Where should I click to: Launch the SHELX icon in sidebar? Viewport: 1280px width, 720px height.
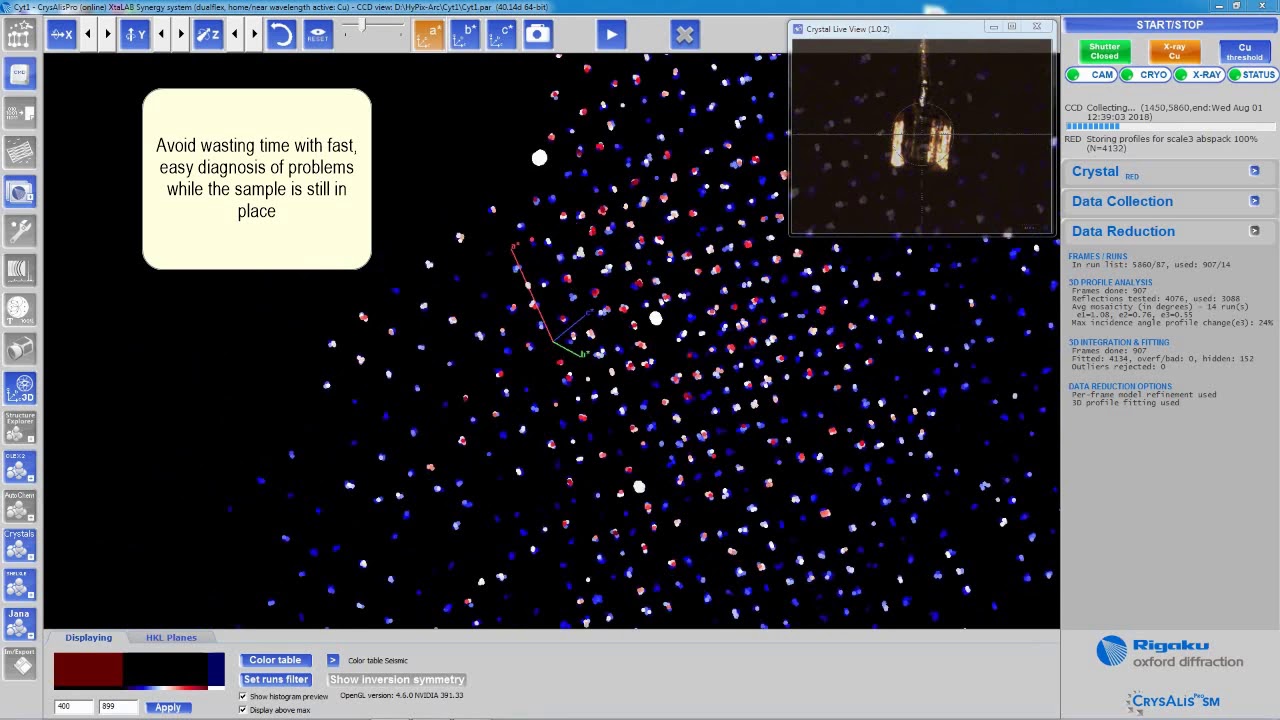[20, 585]
